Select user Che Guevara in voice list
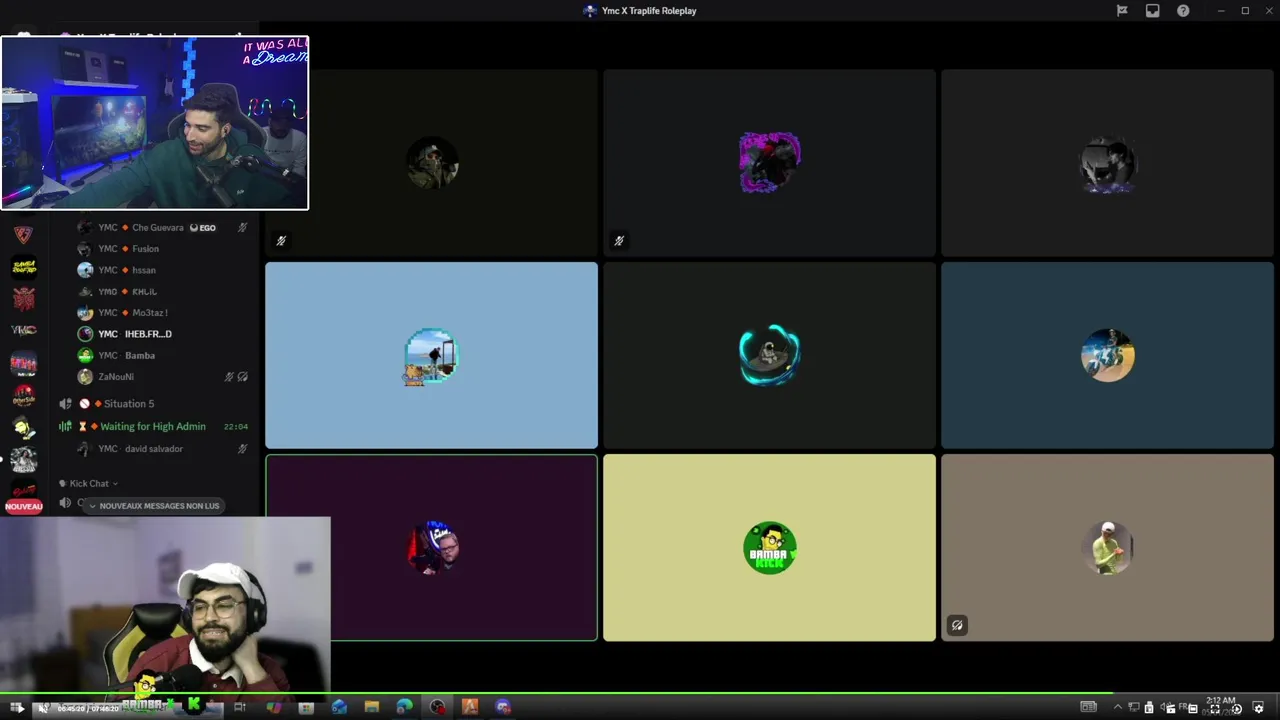The image size is (1280, 720). (160, 227)
